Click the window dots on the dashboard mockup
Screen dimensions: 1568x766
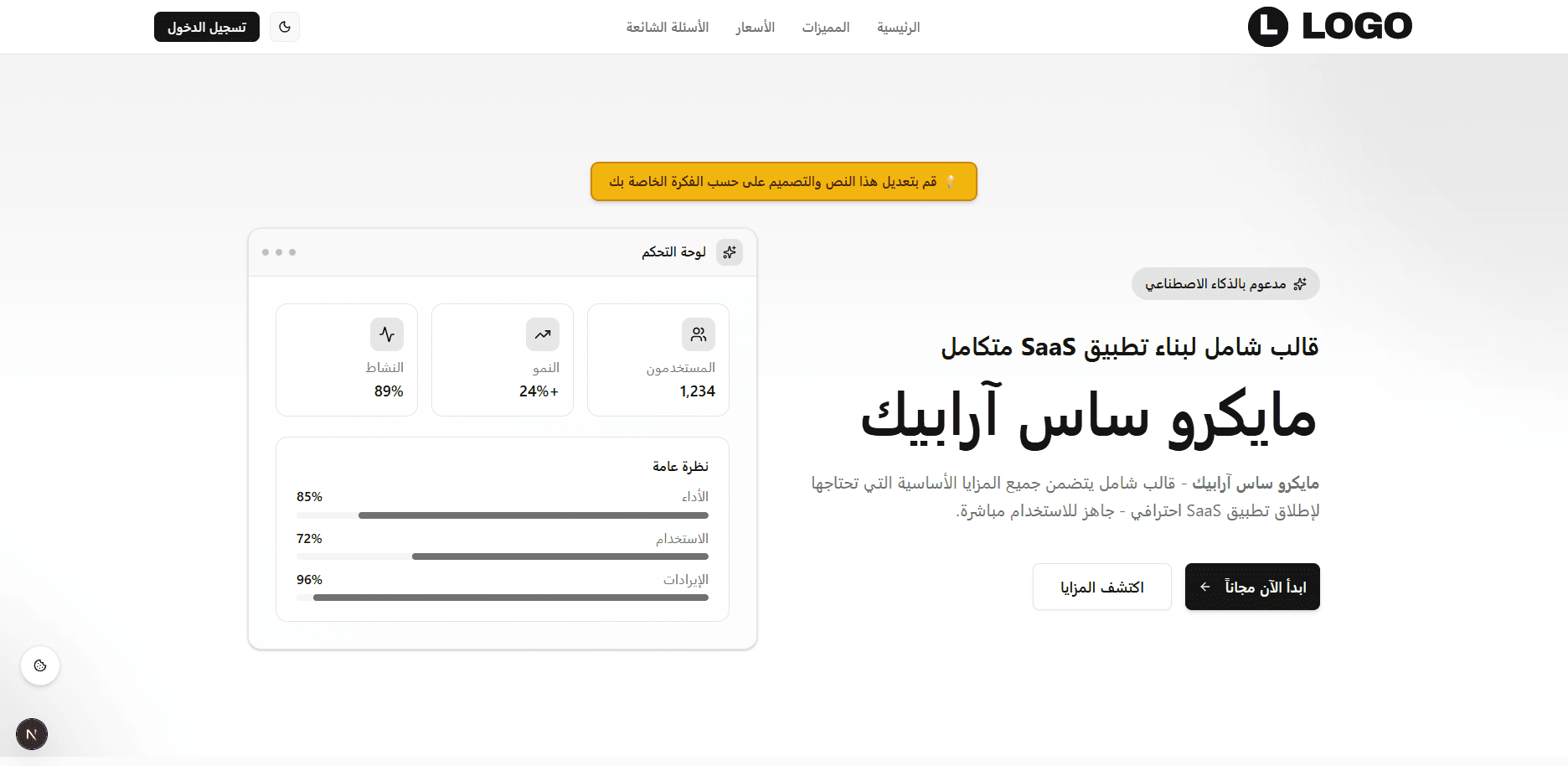[x=279, y=251]
